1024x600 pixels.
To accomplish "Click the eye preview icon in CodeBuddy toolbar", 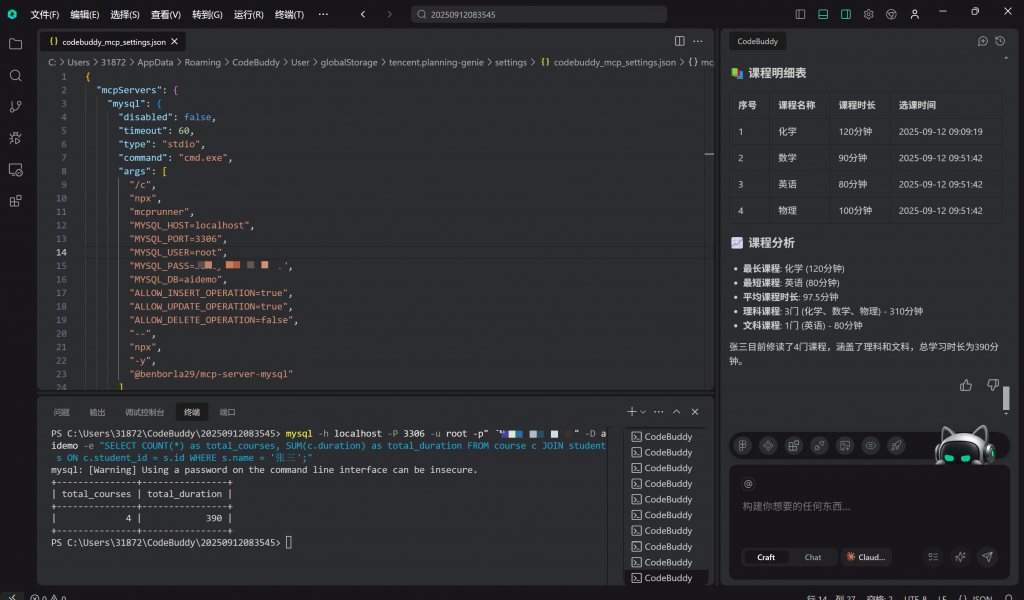I will point(871,446).
